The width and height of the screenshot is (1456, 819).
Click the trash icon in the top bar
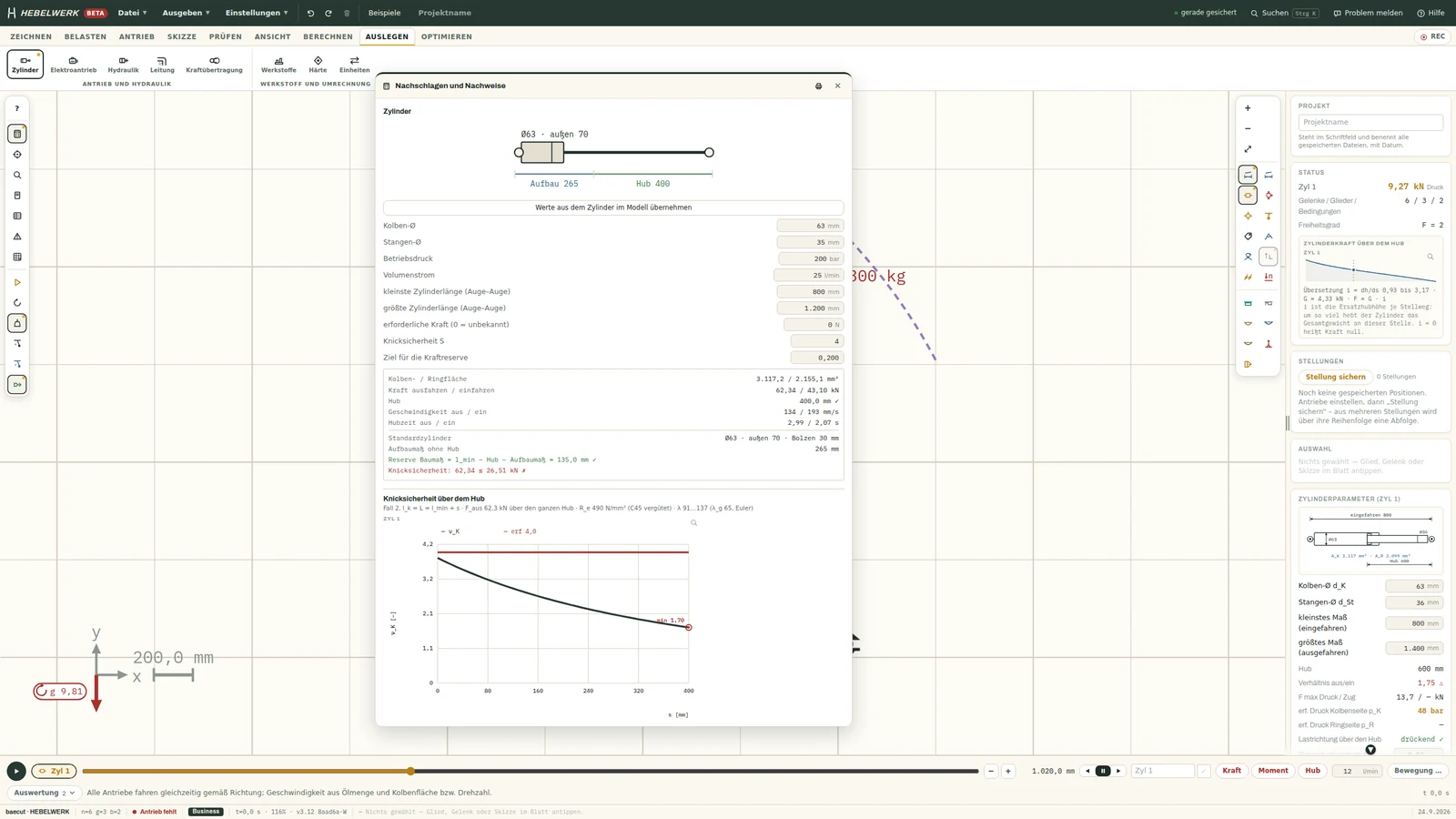(x=347, y=13)
